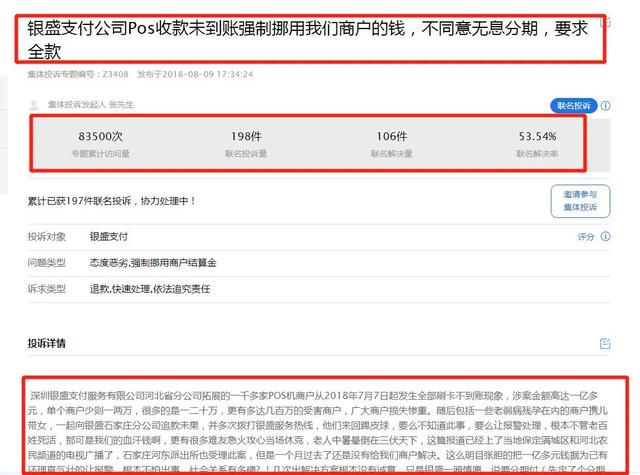
Task: Click 银盛支付 complaint target value
Action: click(x=109, y=237)
